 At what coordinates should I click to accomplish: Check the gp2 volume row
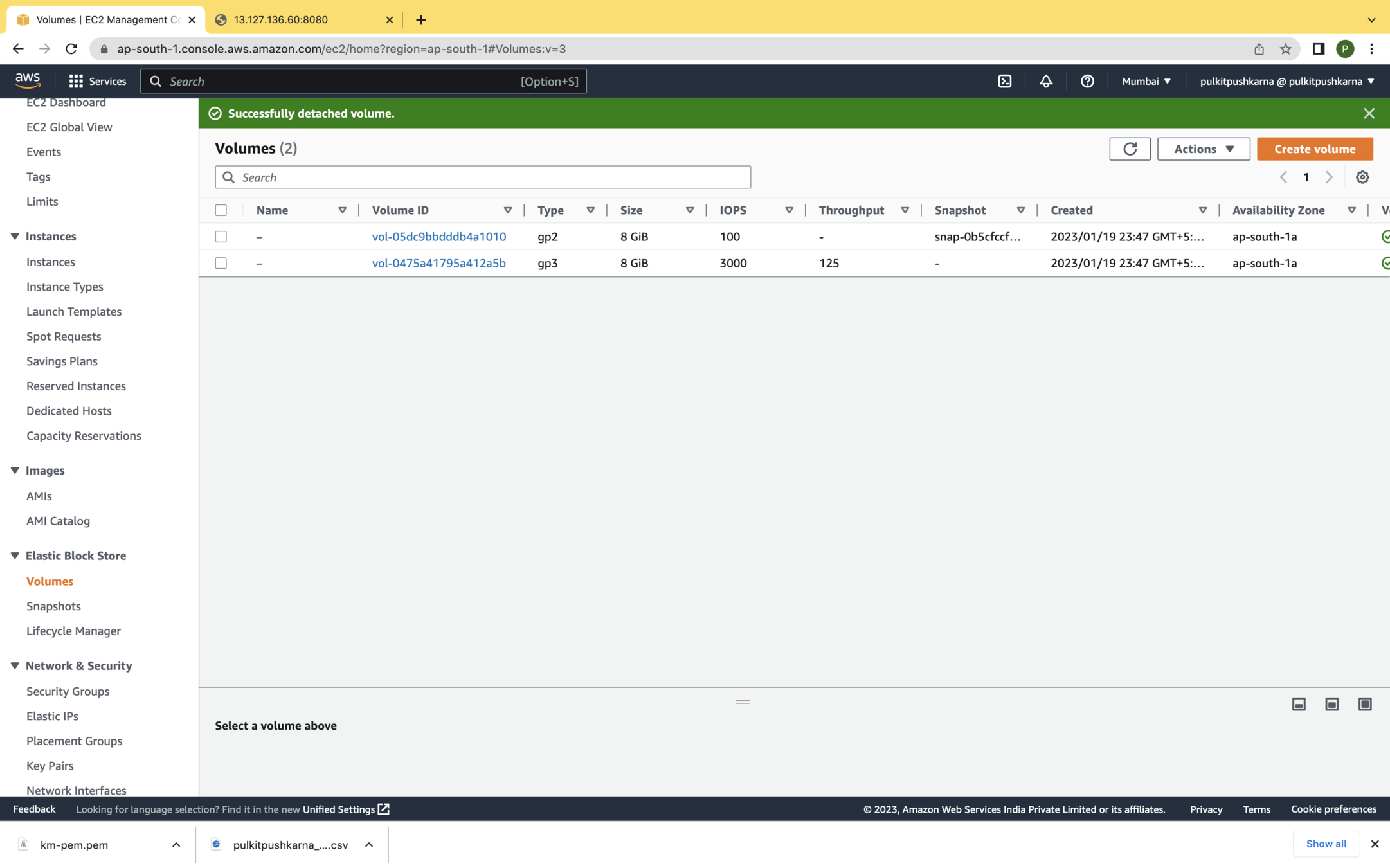tap(221, 237)
